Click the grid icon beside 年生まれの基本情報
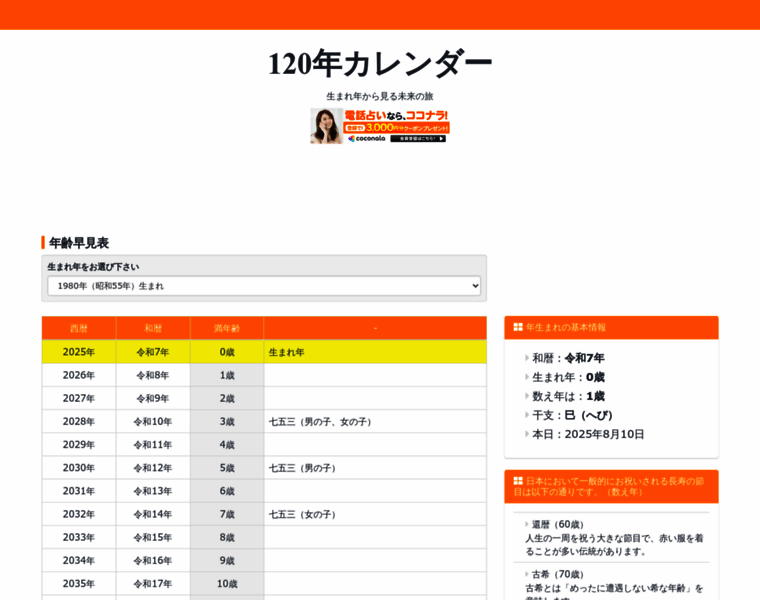 tap(518, 327)
